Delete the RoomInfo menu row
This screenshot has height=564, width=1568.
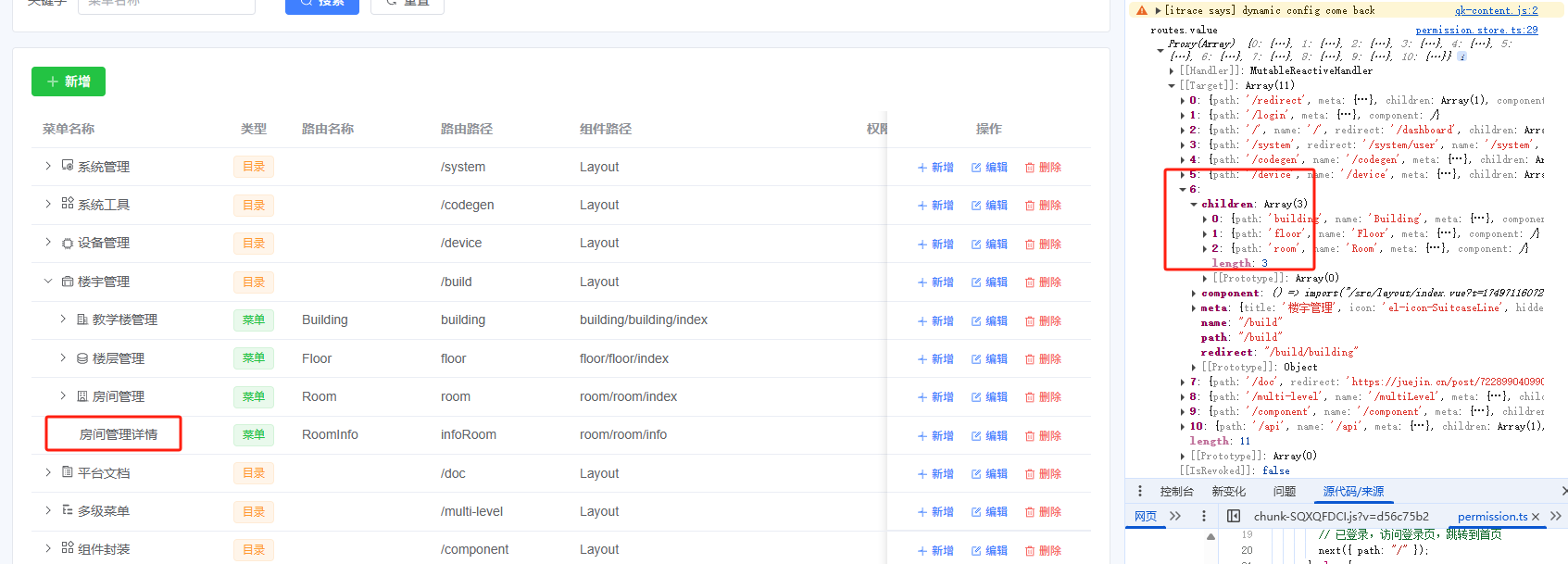[1043, 435]
